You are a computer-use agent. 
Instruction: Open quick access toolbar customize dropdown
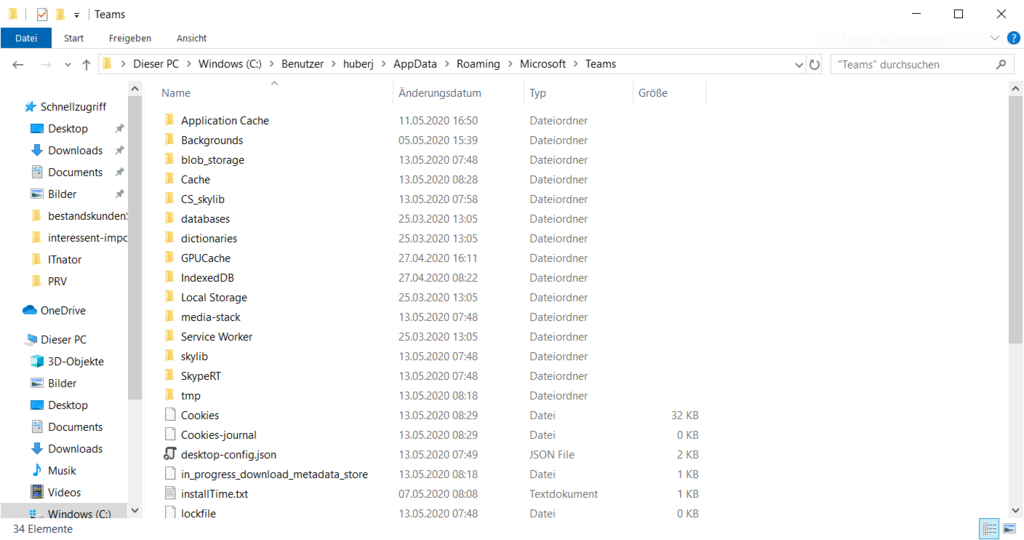point(76,14)
